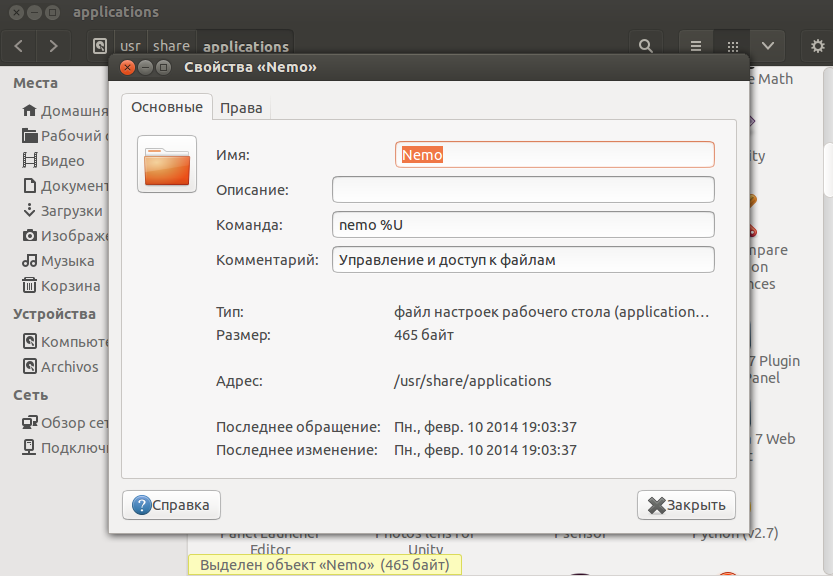Click the Устройства sidebar heading
833x576 pixels.
point(54,314)
